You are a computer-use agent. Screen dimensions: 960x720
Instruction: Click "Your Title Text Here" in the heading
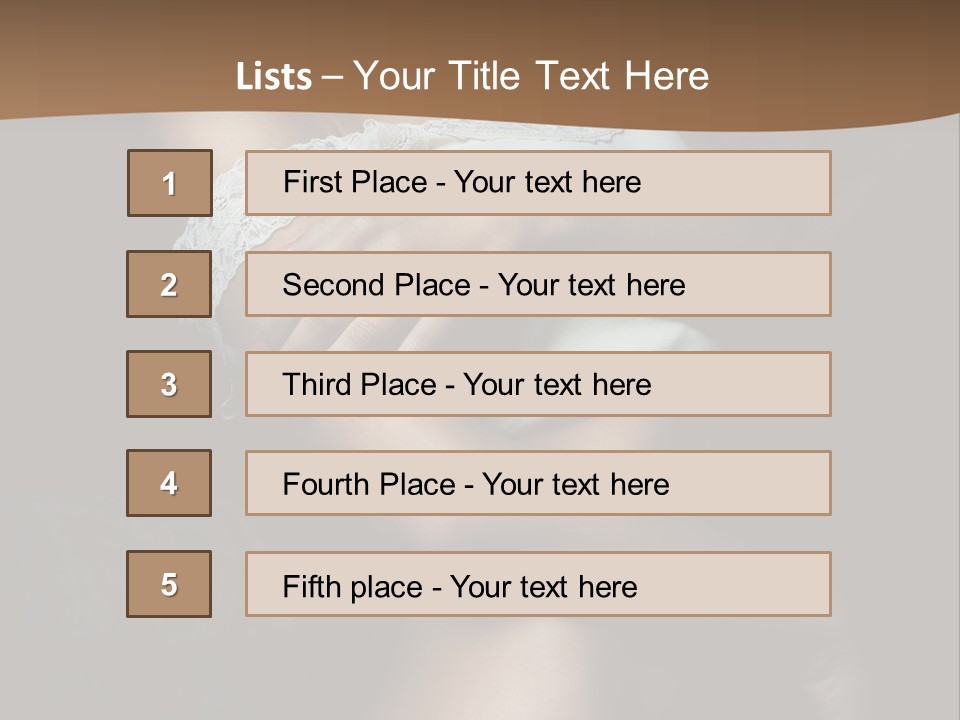(531, 76)
